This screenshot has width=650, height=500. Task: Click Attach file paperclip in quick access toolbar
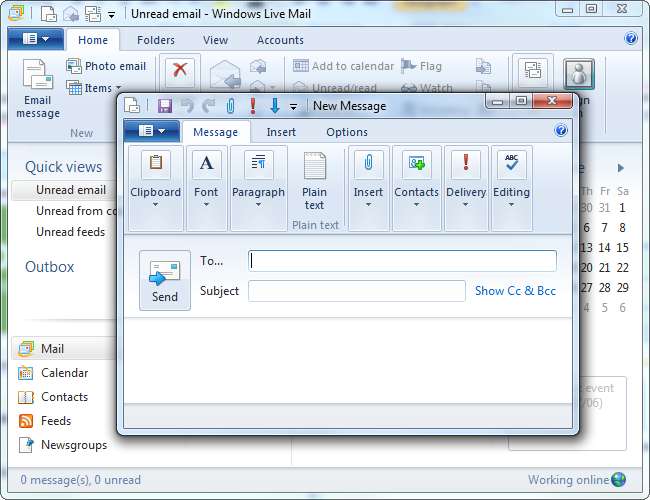tap(230, 106)
